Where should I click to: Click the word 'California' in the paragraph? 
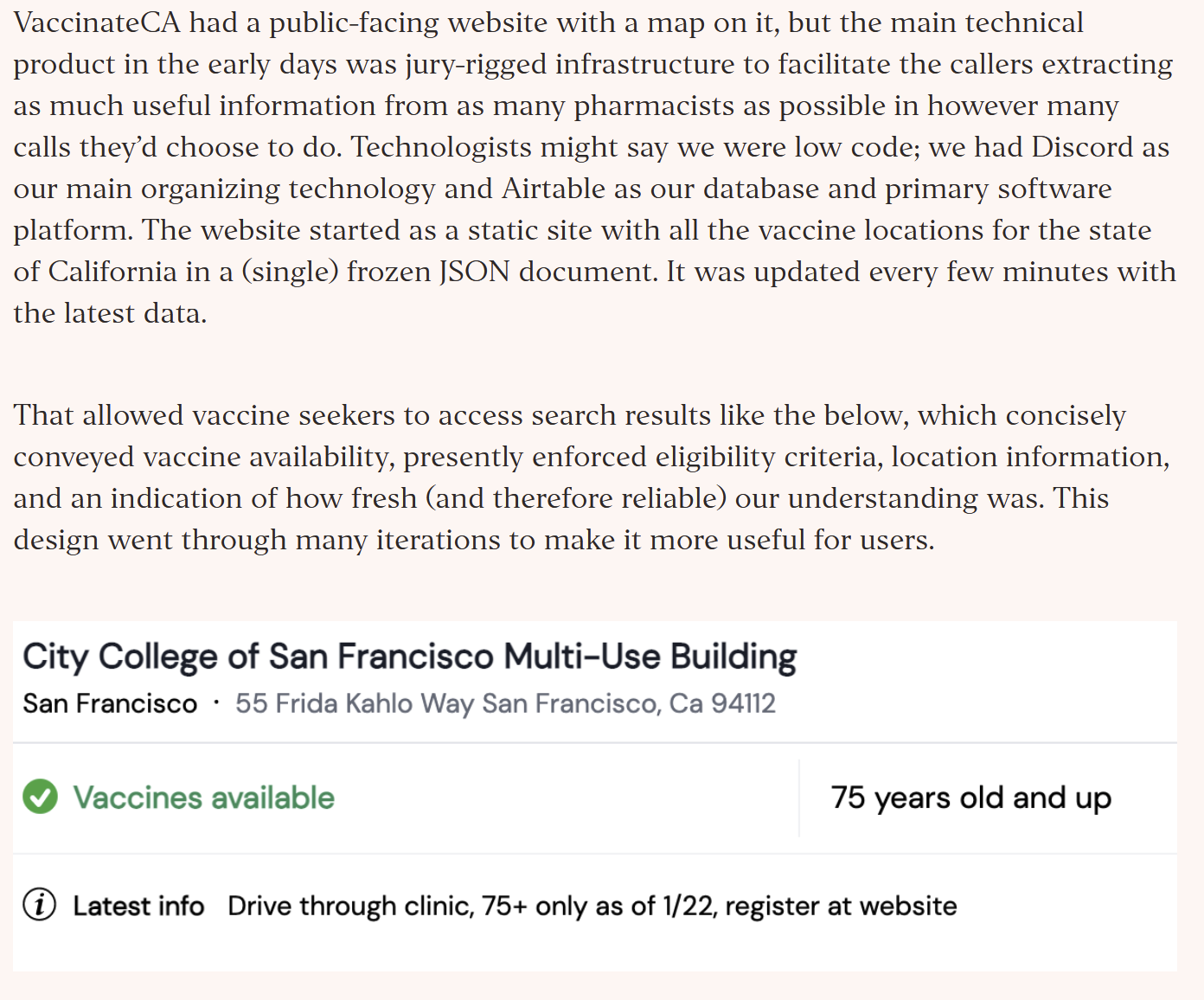point(112,272)
